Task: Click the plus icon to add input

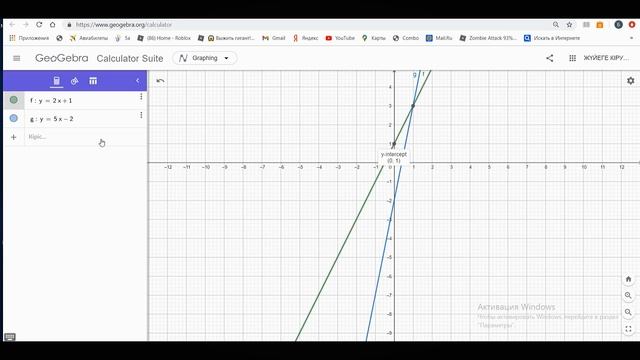Action: 13,137
